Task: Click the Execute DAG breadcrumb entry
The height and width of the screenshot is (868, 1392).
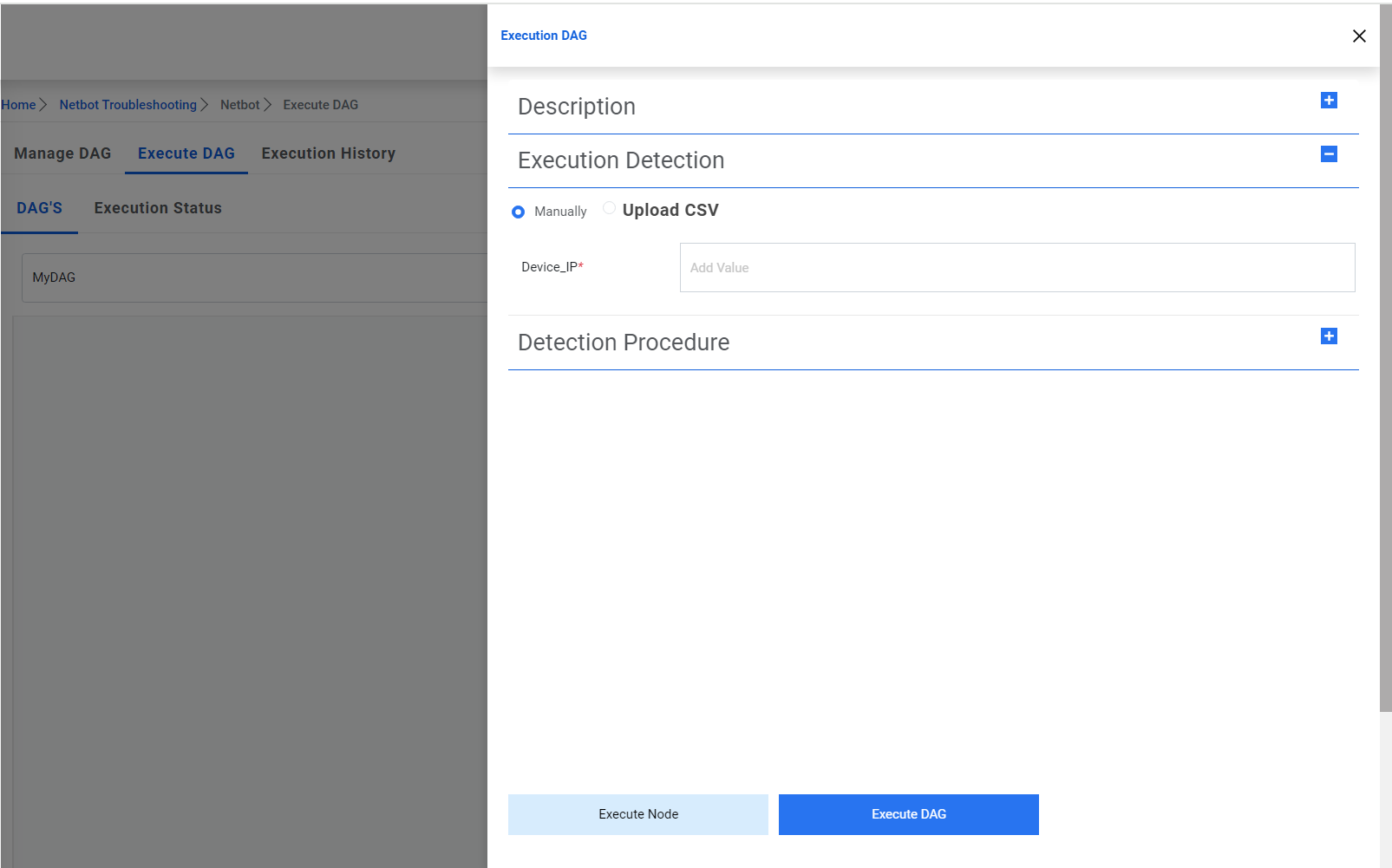Action: [320, 104]
